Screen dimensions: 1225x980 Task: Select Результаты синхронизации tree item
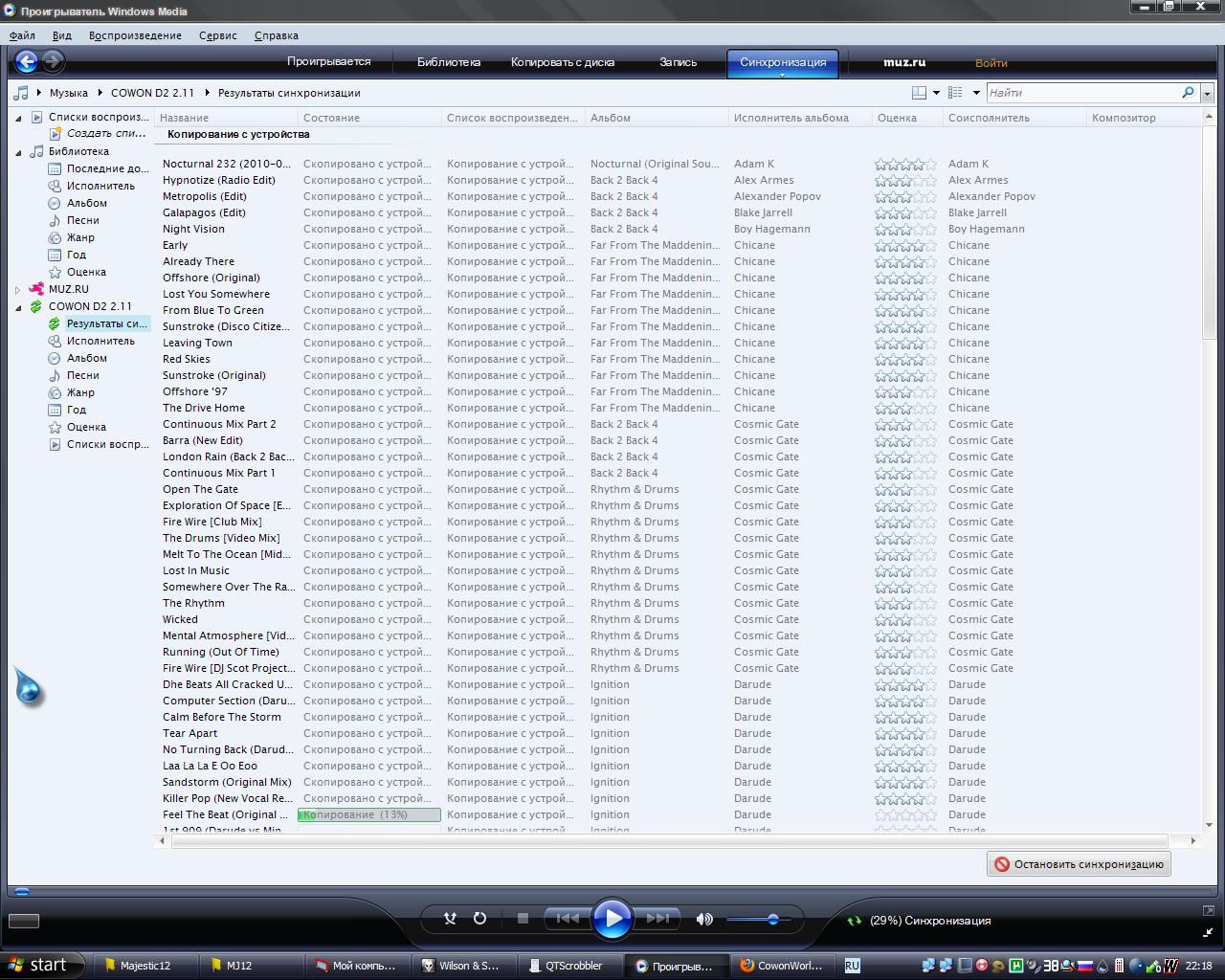coord(107,323)
